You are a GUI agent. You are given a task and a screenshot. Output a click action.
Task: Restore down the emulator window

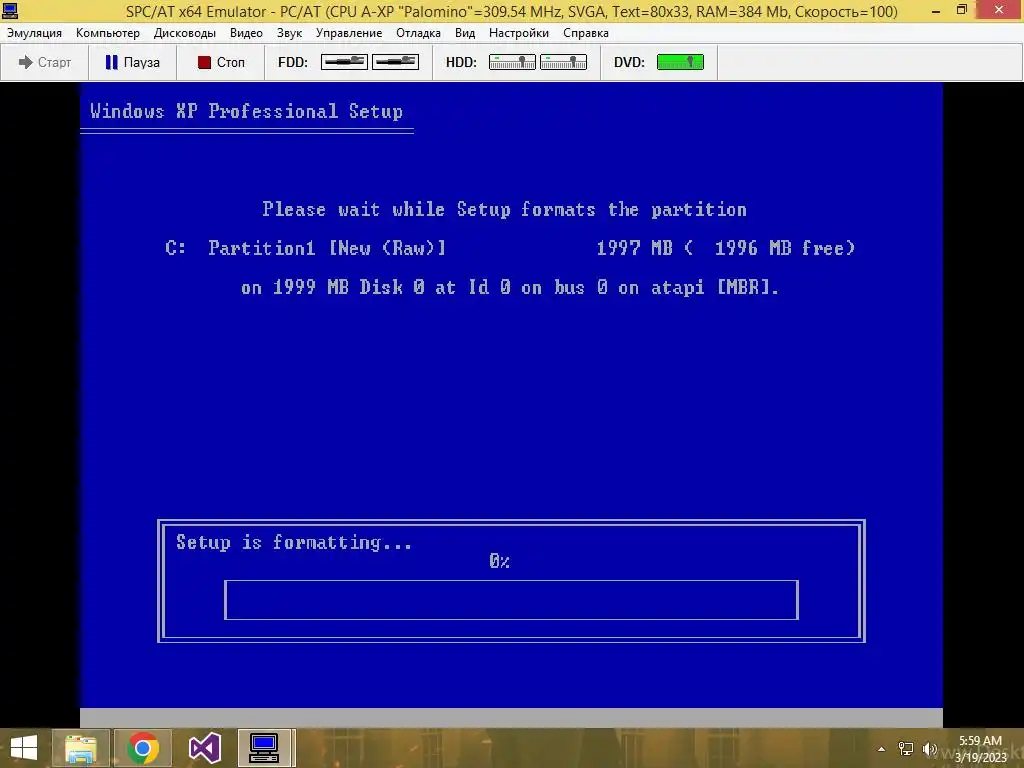tap(962, 10)
